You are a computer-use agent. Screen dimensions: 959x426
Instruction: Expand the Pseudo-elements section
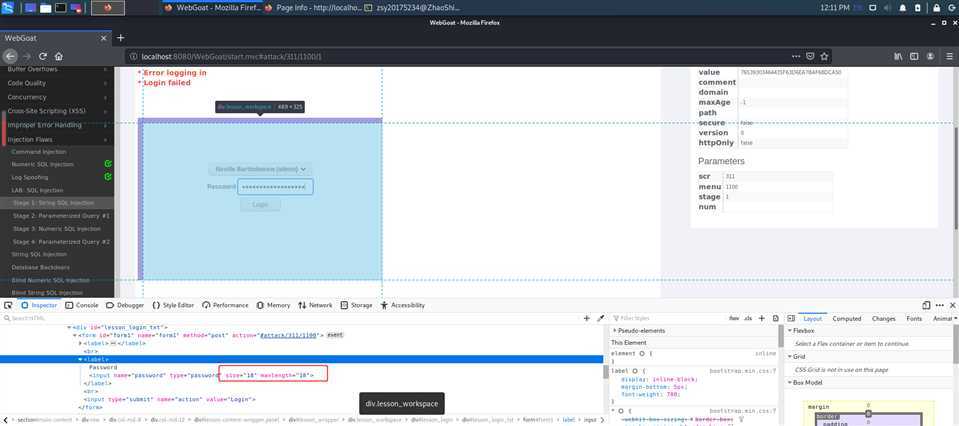coord(641,331)
